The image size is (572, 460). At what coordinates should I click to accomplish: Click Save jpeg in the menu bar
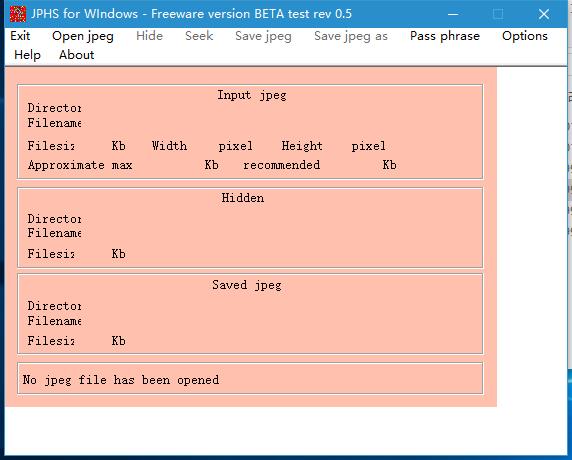263,36
